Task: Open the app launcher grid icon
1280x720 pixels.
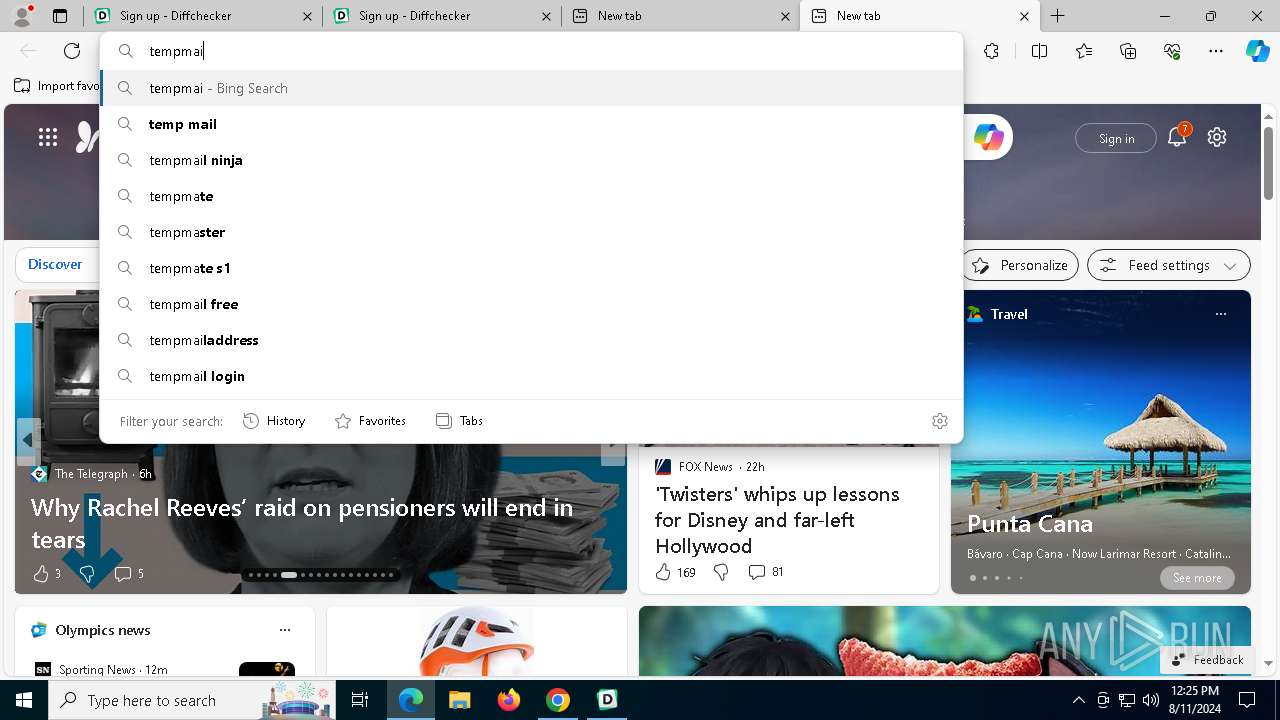Action: 48,138
